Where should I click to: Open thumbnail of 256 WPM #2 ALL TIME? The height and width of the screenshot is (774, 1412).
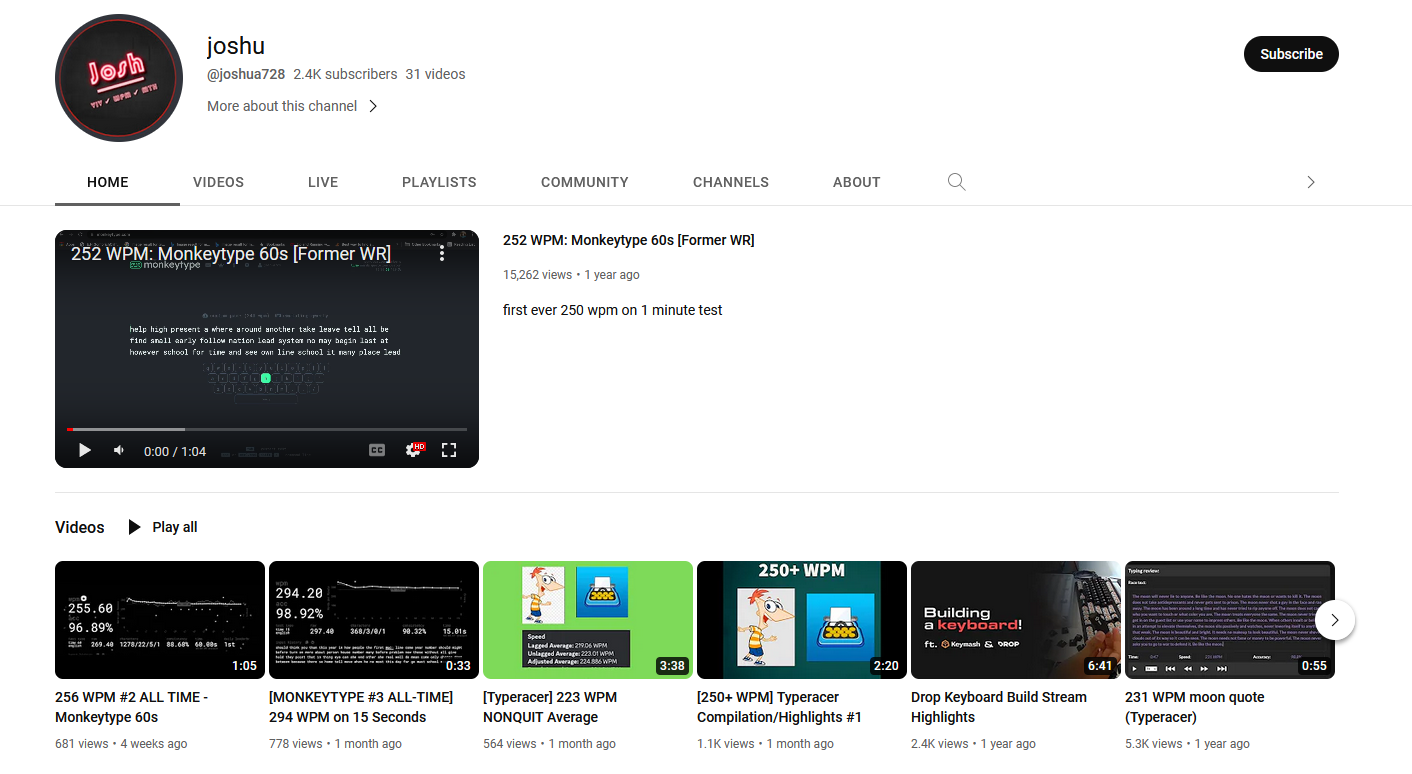(160, 620)
